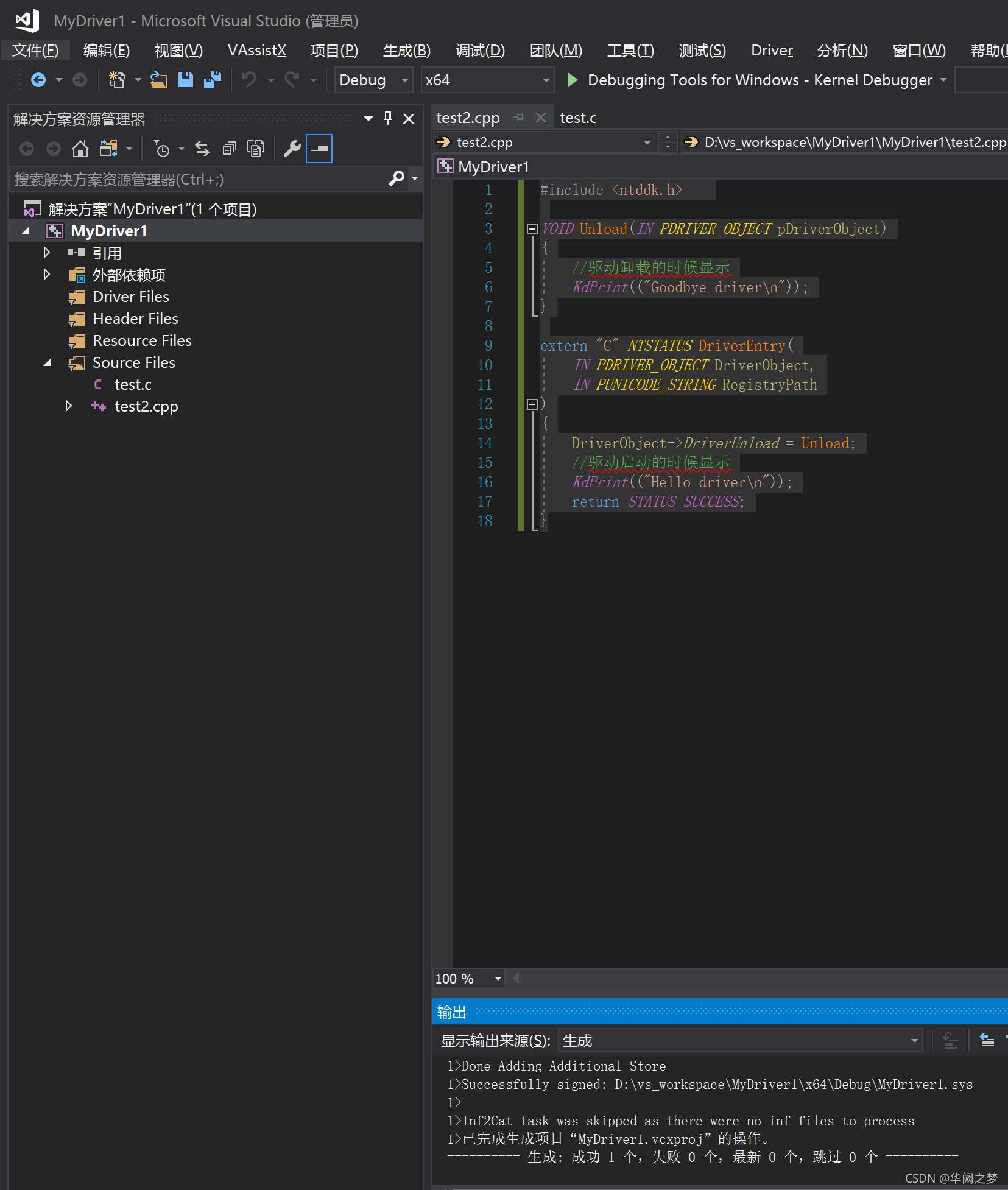The width and height of the screenshot is (1008, 1190).
Task: Expand the 引用 references node
Action: [x=47, y=252]
